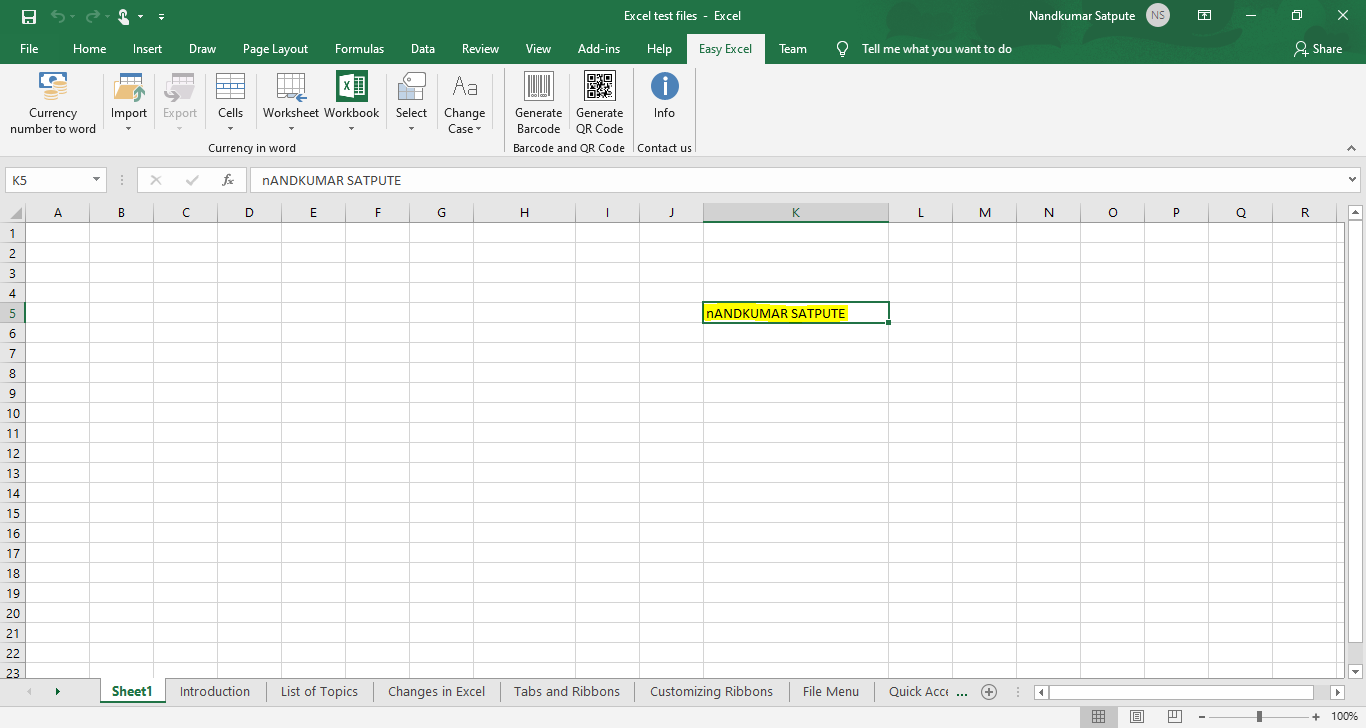The height and width of the screenshot is (728, 1366).
Task: Open the Formulas ribbon tab
Action: click(x=359, y=48)
